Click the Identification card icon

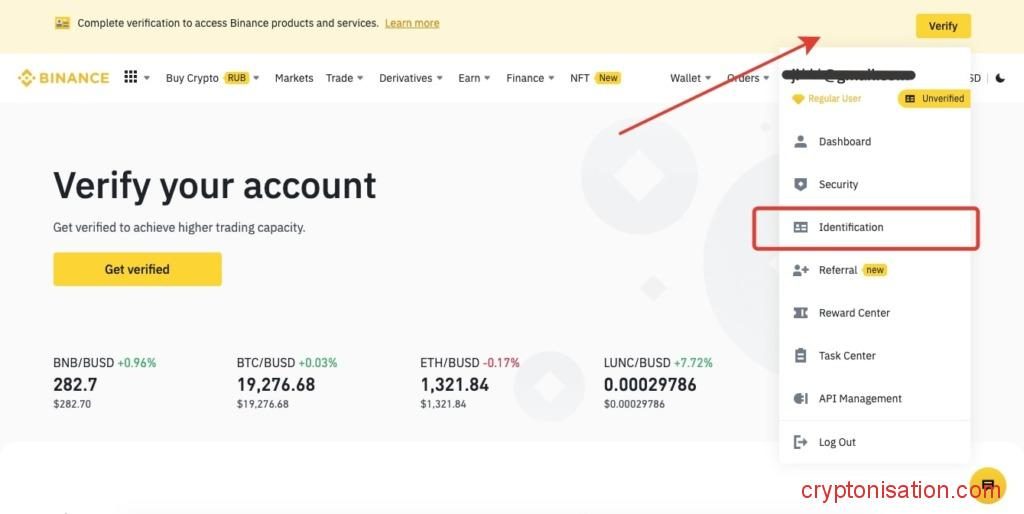pyautogui.click(x=800, y=227)
